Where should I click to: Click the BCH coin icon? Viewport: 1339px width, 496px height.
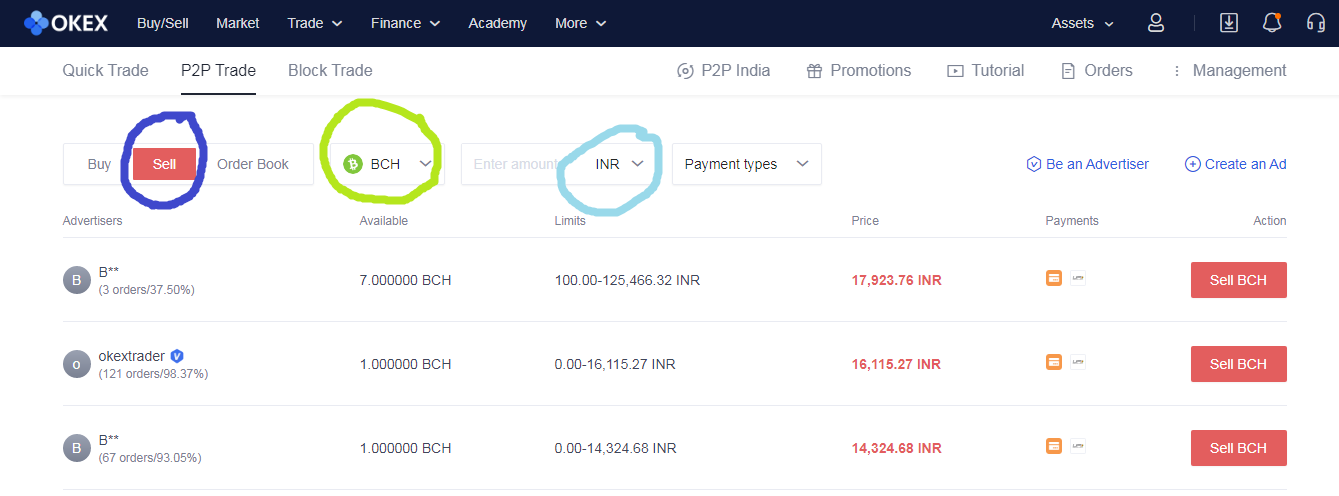352,164
